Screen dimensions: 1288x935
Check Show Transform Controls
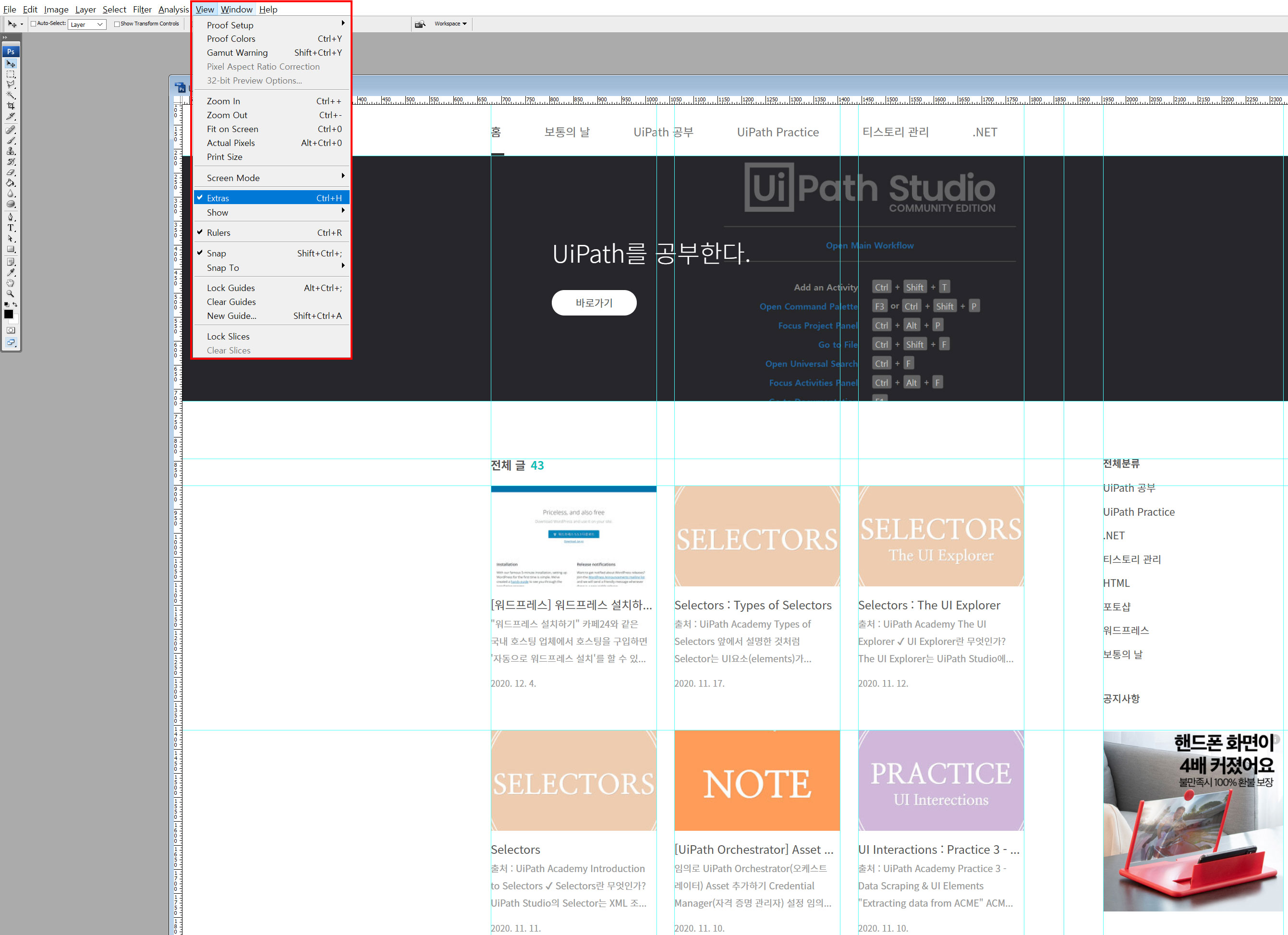(116, 24)
